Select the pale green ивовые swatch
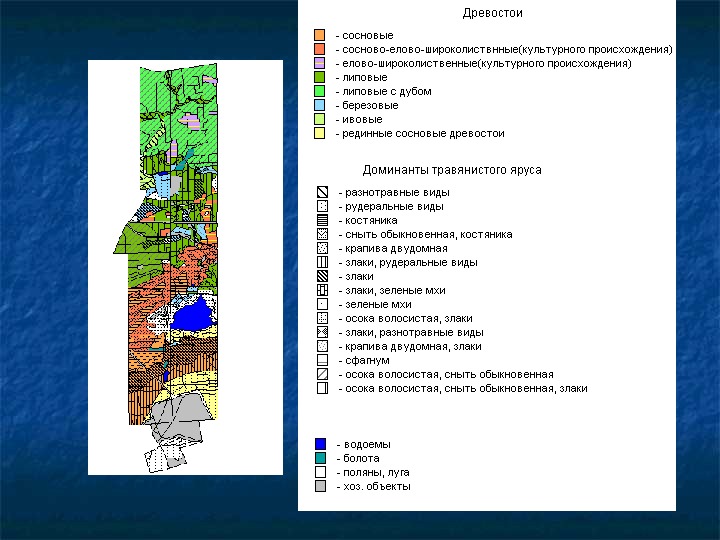Image resolution: width=720 pixels, height=540 pixels. pos(320,119)
